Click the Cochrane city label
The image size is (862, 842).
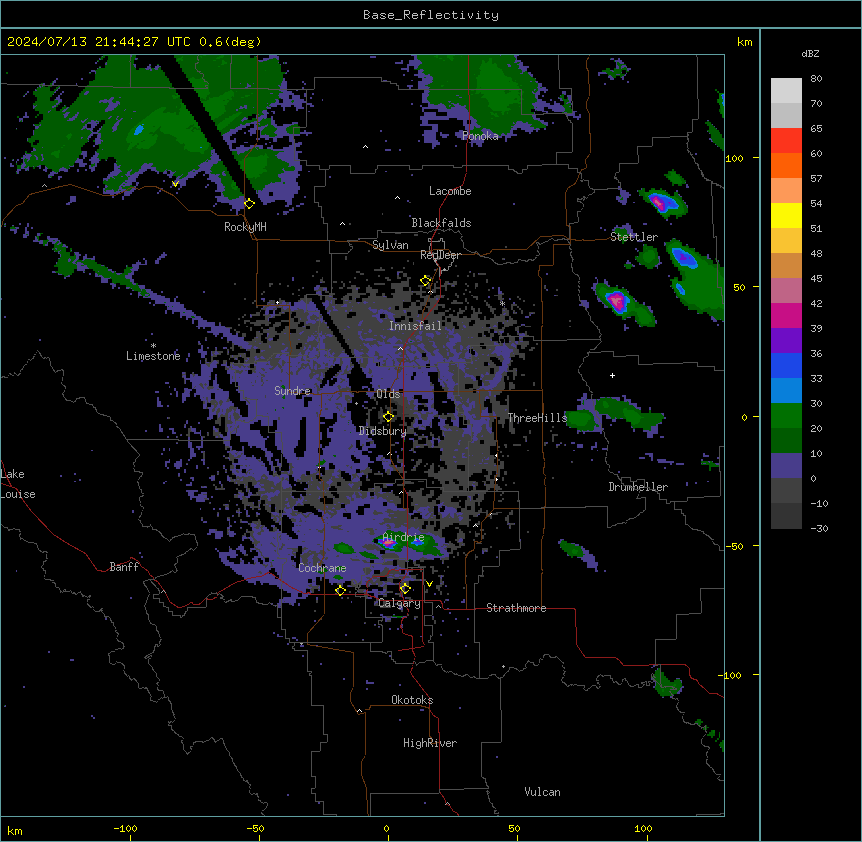click(x=322, y=568)
